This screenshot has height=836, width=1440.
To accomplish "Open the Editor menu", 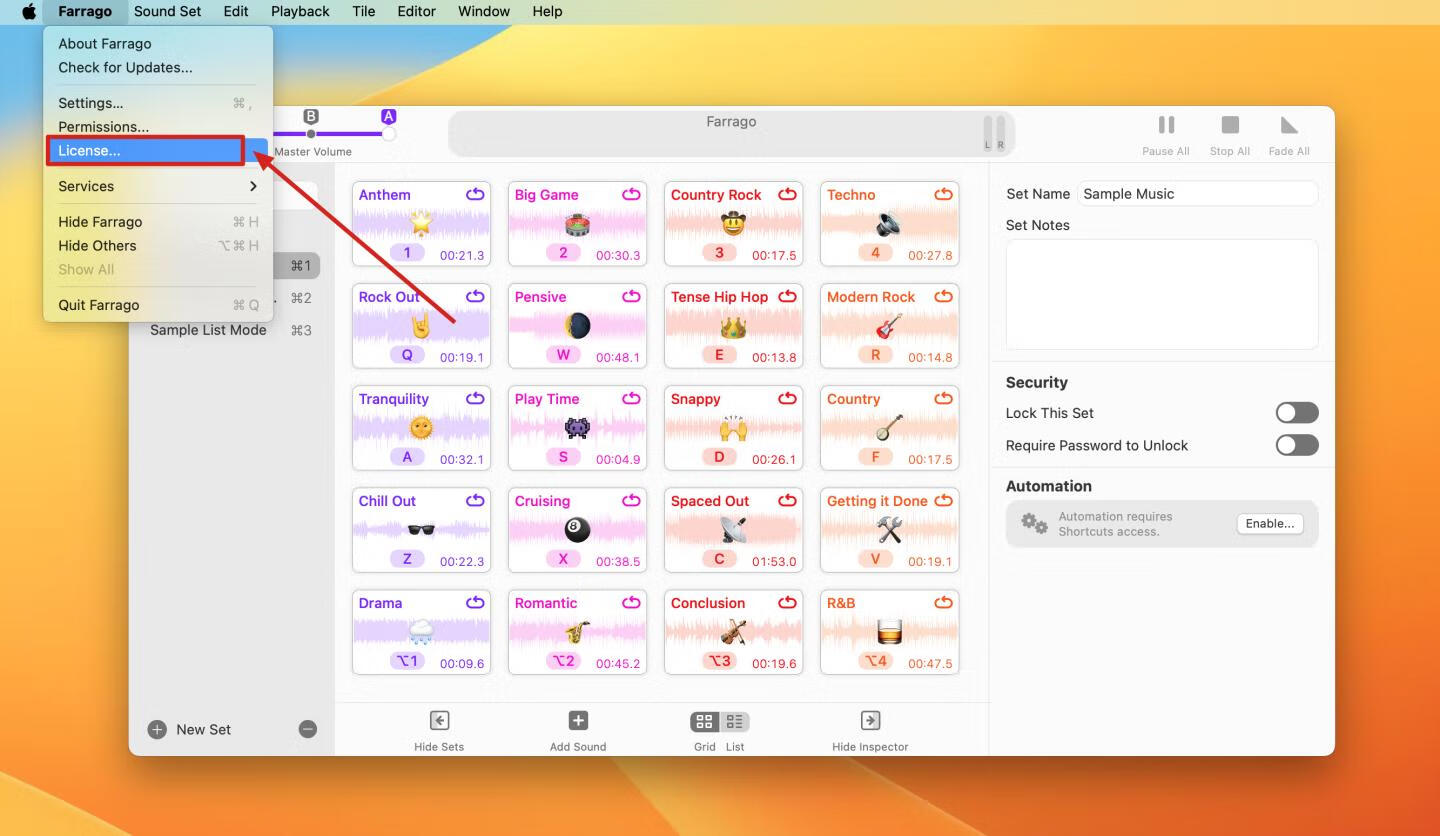I will pyautogui.click(x=416, y=12).
